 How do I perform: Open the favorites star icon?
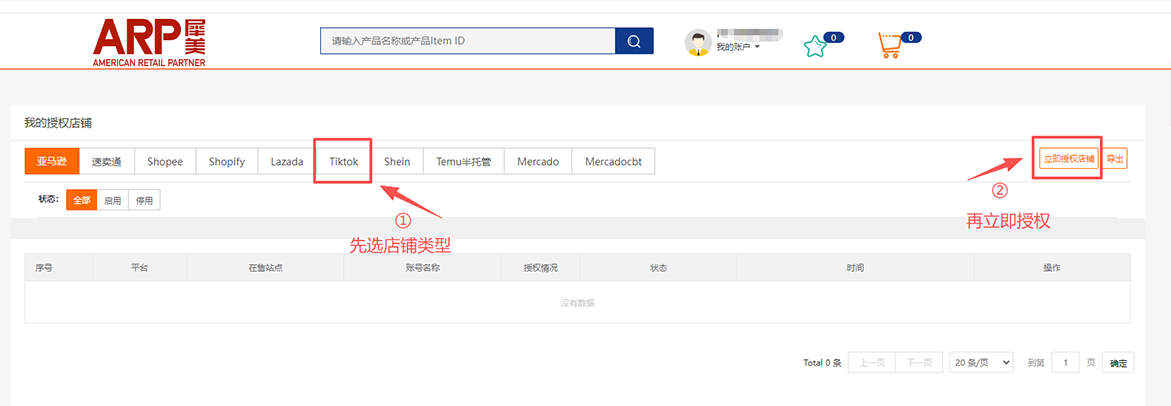(x=813, y=48)
